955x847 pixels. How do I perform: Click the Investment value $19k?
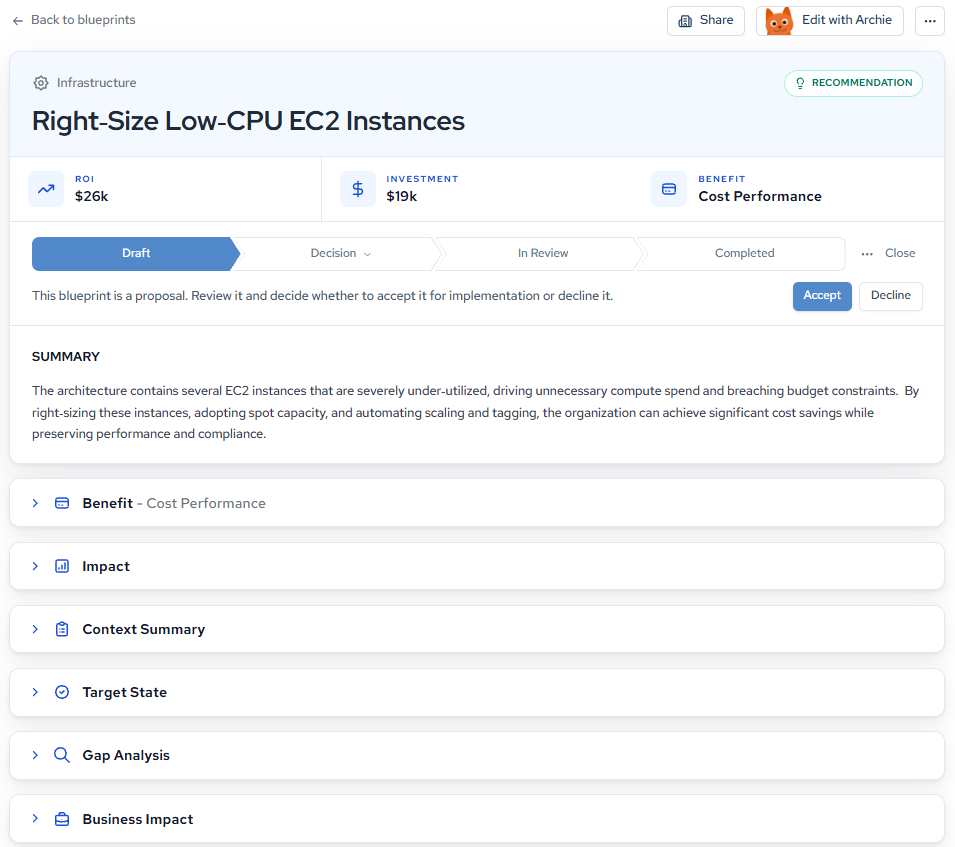pos(401,196)
